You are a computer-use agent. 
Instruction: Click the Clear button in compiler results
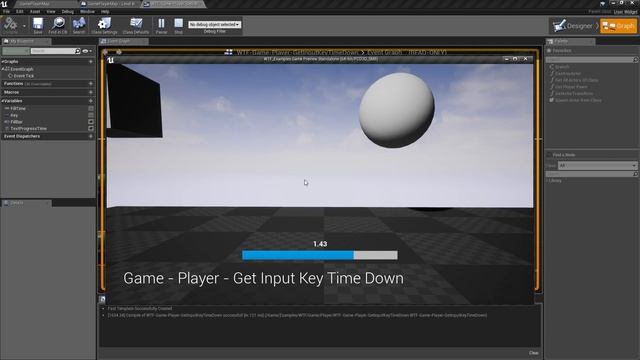coord(533,353)
